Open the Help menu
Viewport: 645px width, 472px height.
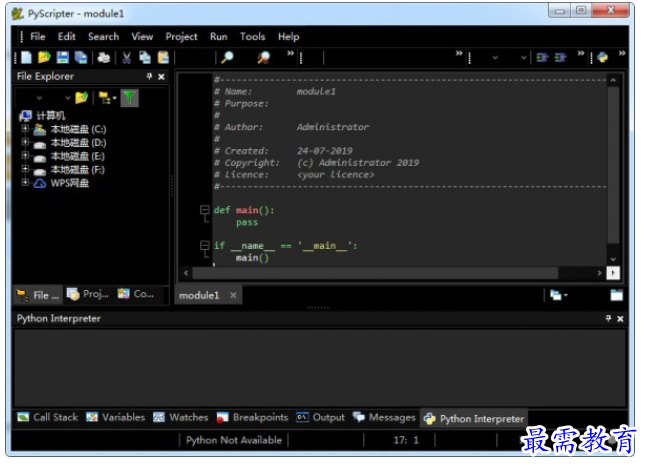coord(288,37)
